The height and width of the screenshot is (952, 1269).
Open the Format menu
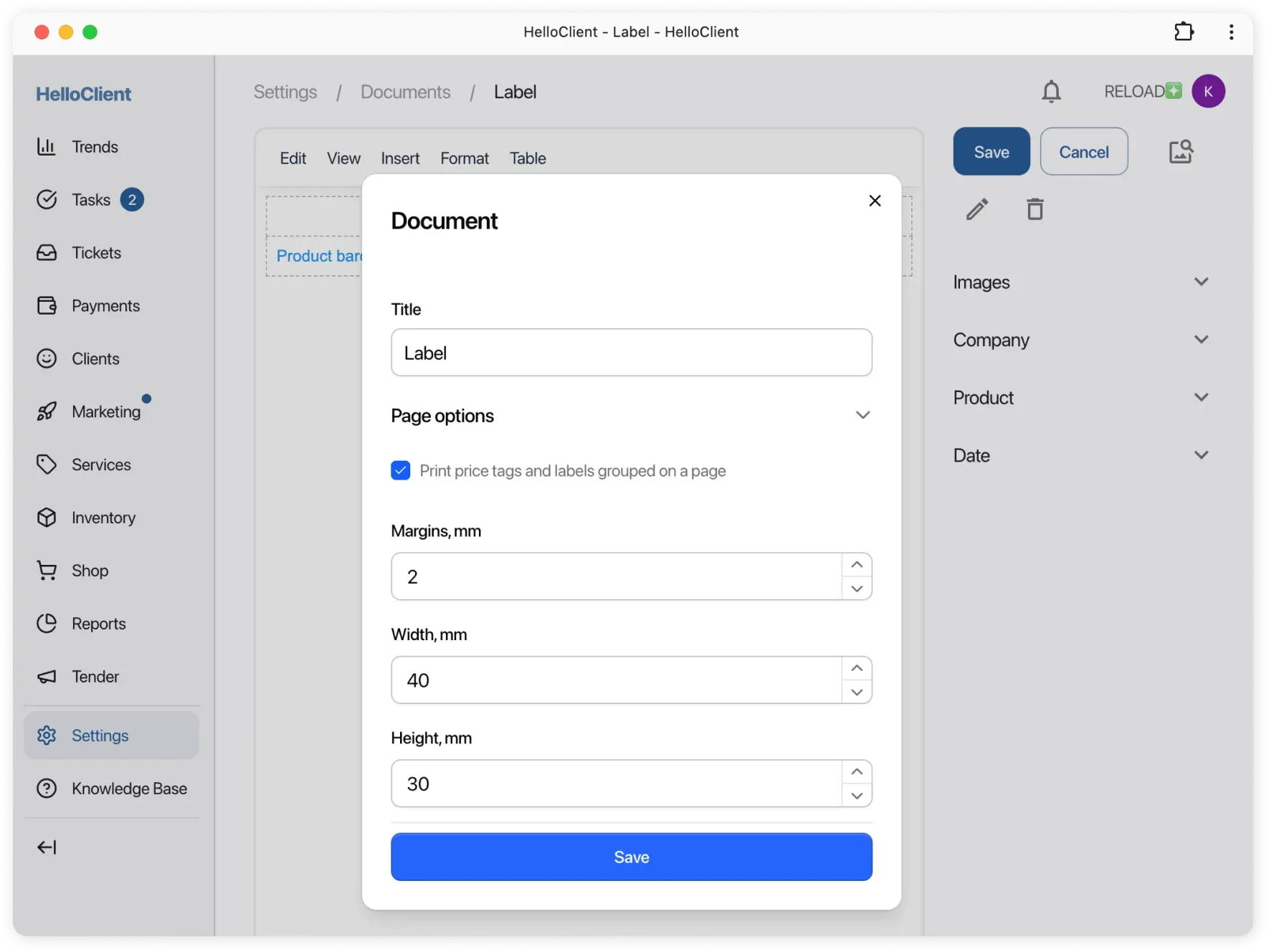tap(465, 158)
